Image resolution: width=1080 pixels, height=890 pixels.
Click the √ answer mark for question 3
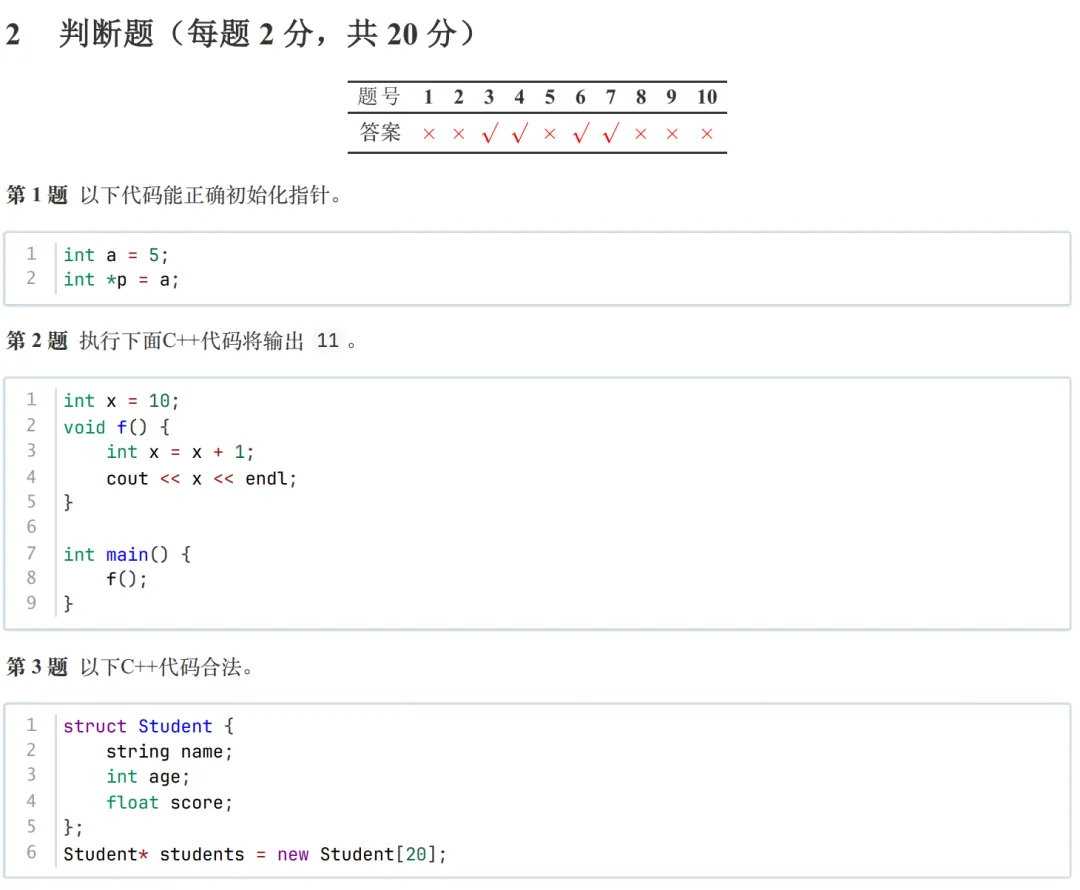[x=489, y=132]
